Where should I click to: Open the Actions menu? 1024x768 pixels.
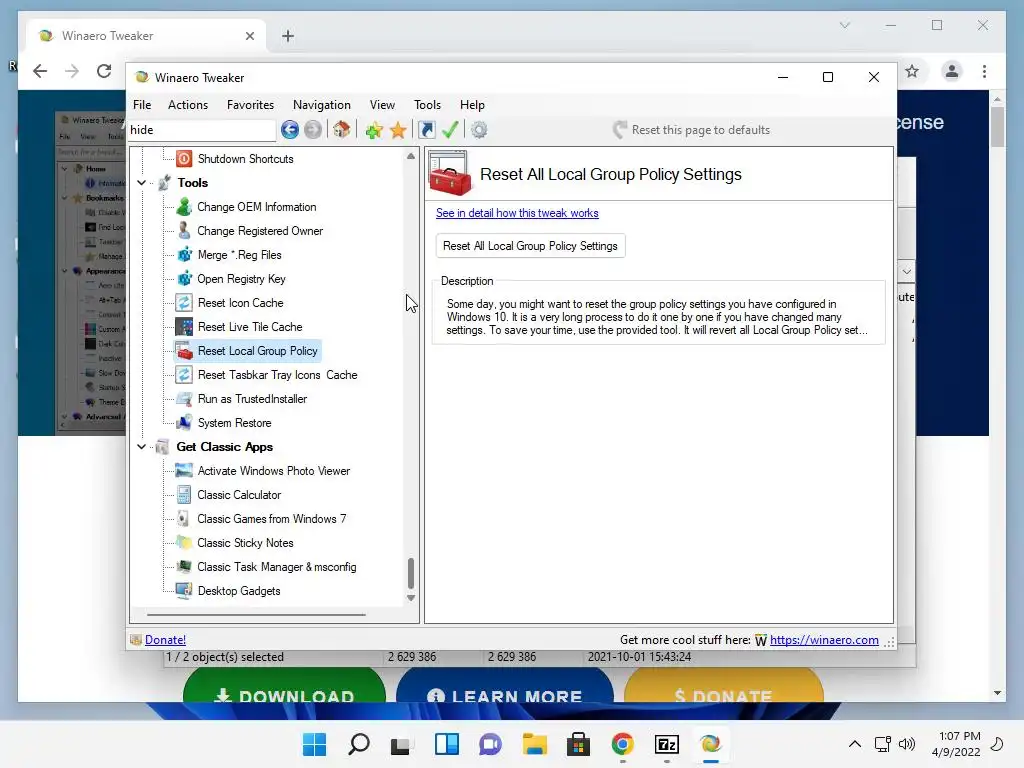[x=188, y=105]
